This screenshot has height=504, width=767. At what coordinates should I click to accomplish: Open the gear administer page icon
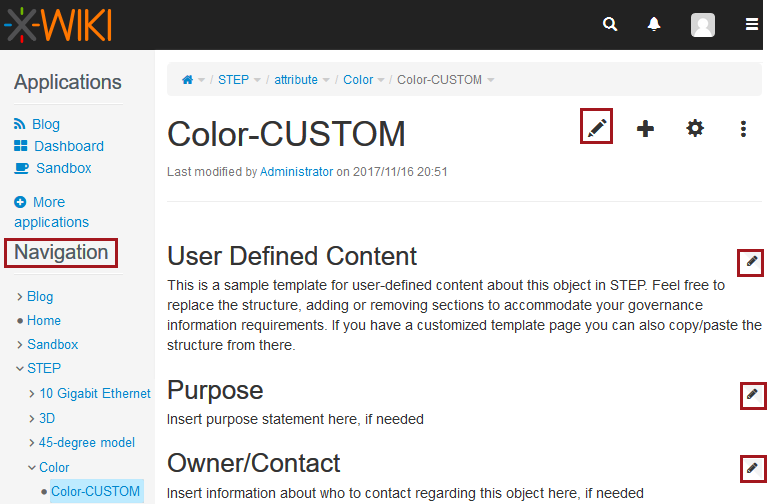click(695, 128)
